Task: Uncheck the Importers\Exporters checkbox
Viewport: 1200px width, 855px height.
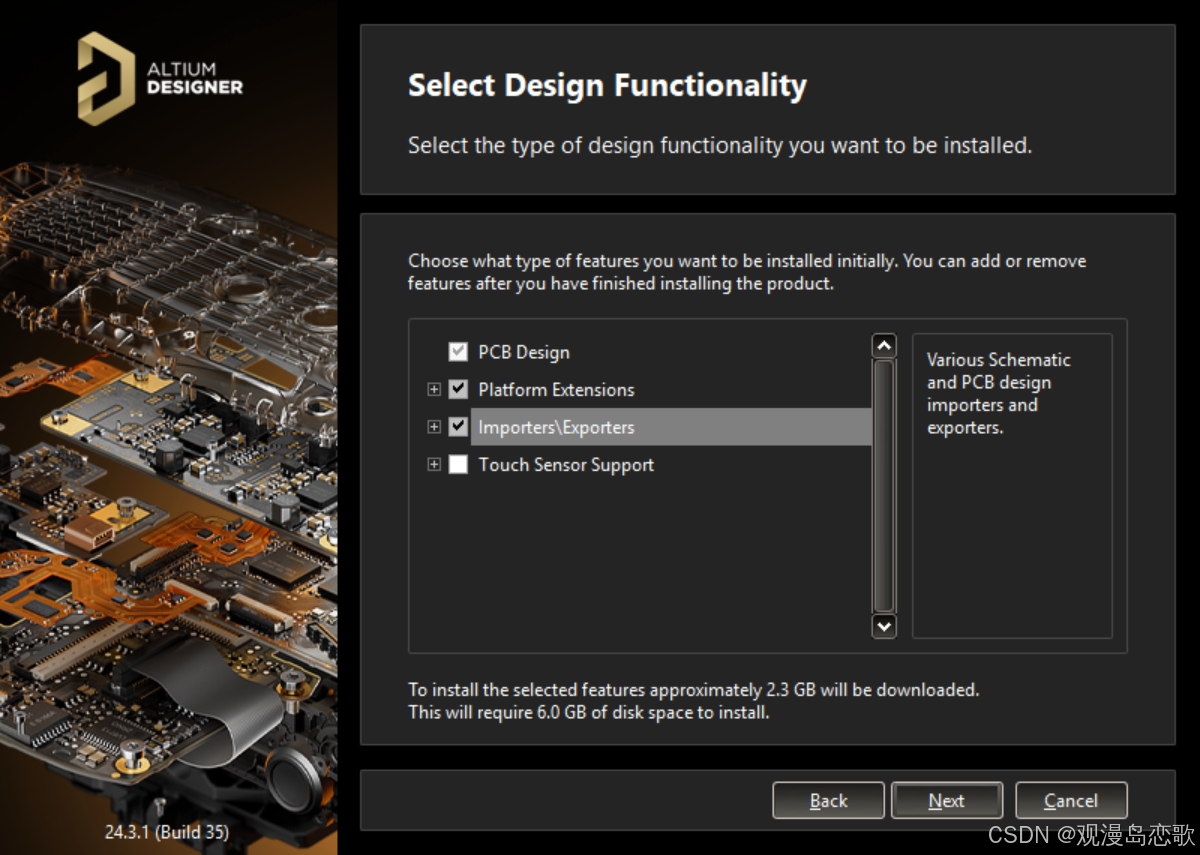Action: point(458,427)
